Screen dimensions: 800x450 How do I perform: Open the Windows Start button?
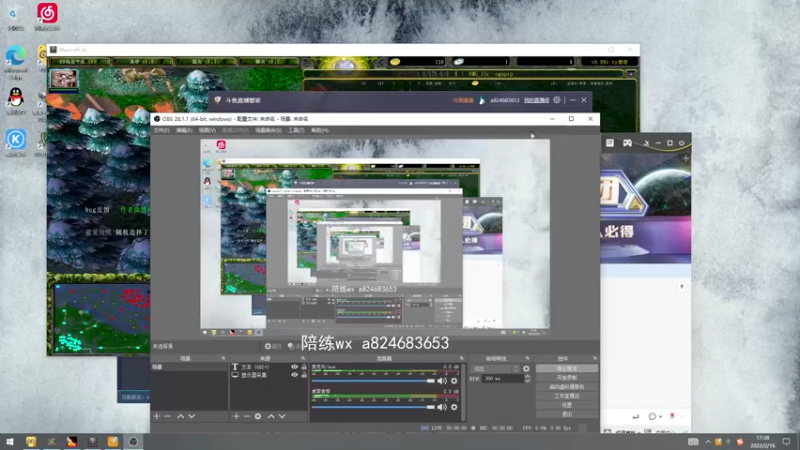tap(10, 441)
